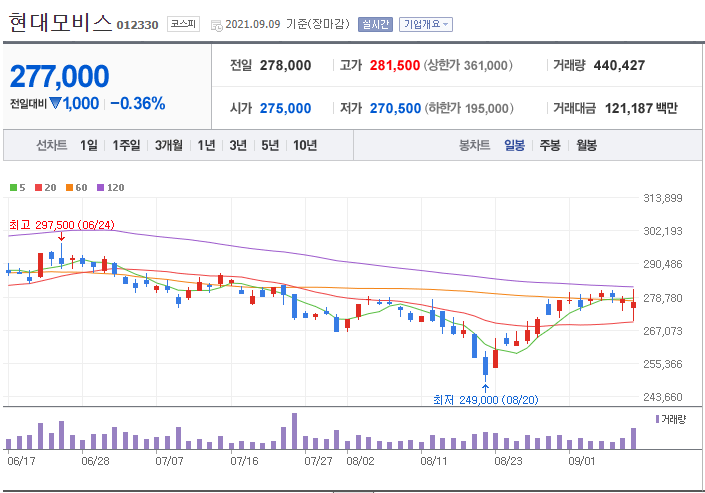Screen dimensions: 705x493
Task: Click the orange 60-day moving average swatch
Action: point(69,188)
